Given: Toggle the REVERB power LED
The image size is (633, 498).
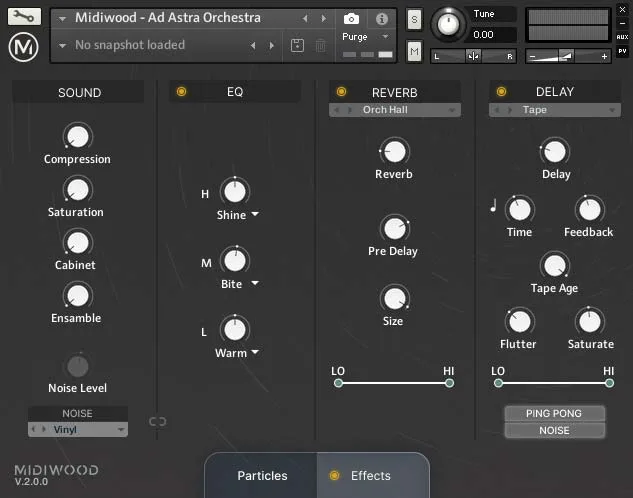Looking at the screenshot, I should [x=342, y=92].
